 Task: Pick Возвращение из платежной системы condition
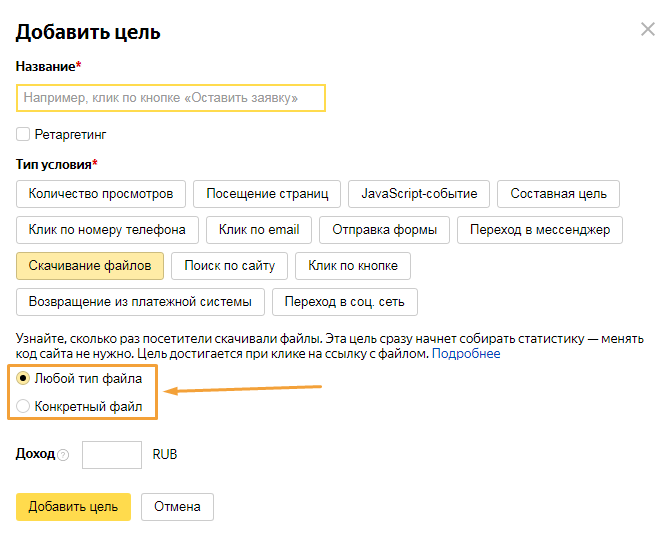tap(141, 302)
